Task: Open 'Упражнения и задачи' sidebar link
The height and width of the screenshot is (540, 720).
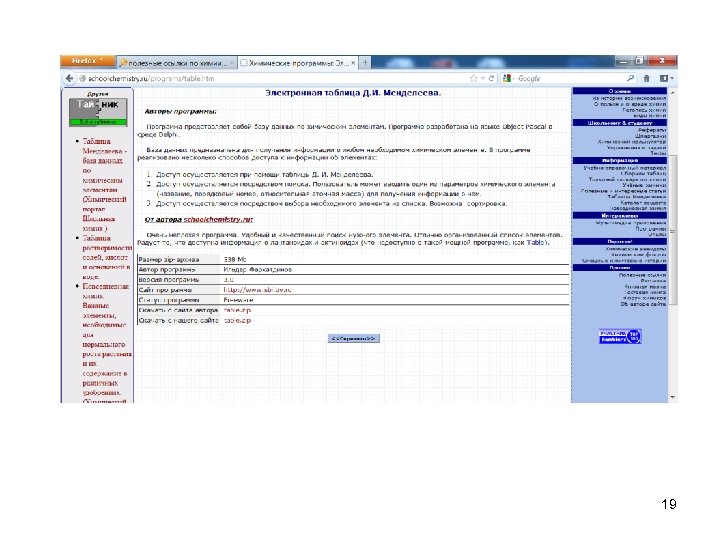Action: click(x=636, y=147)
